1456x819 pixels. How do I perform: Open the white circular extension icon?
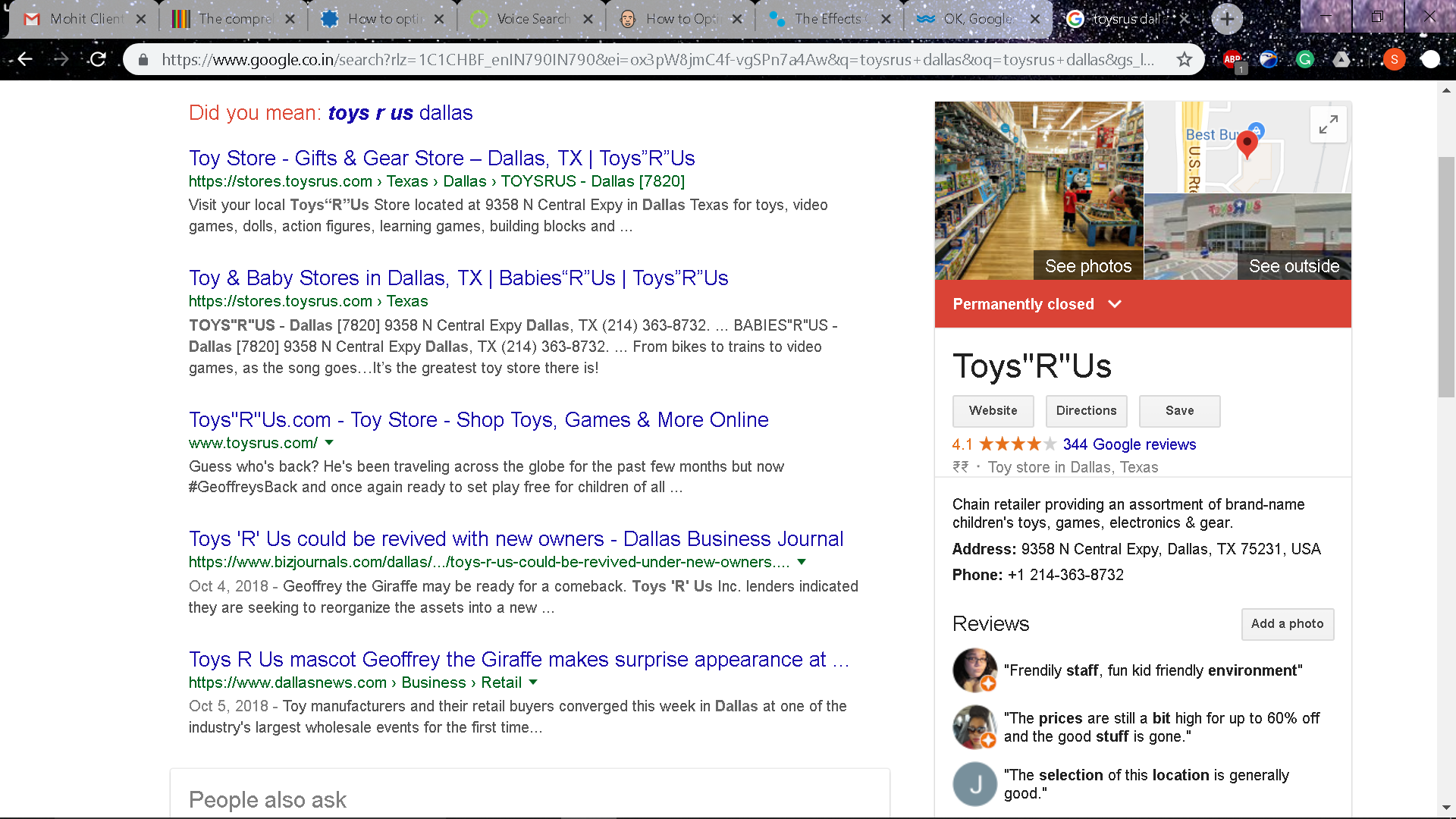1430,59
